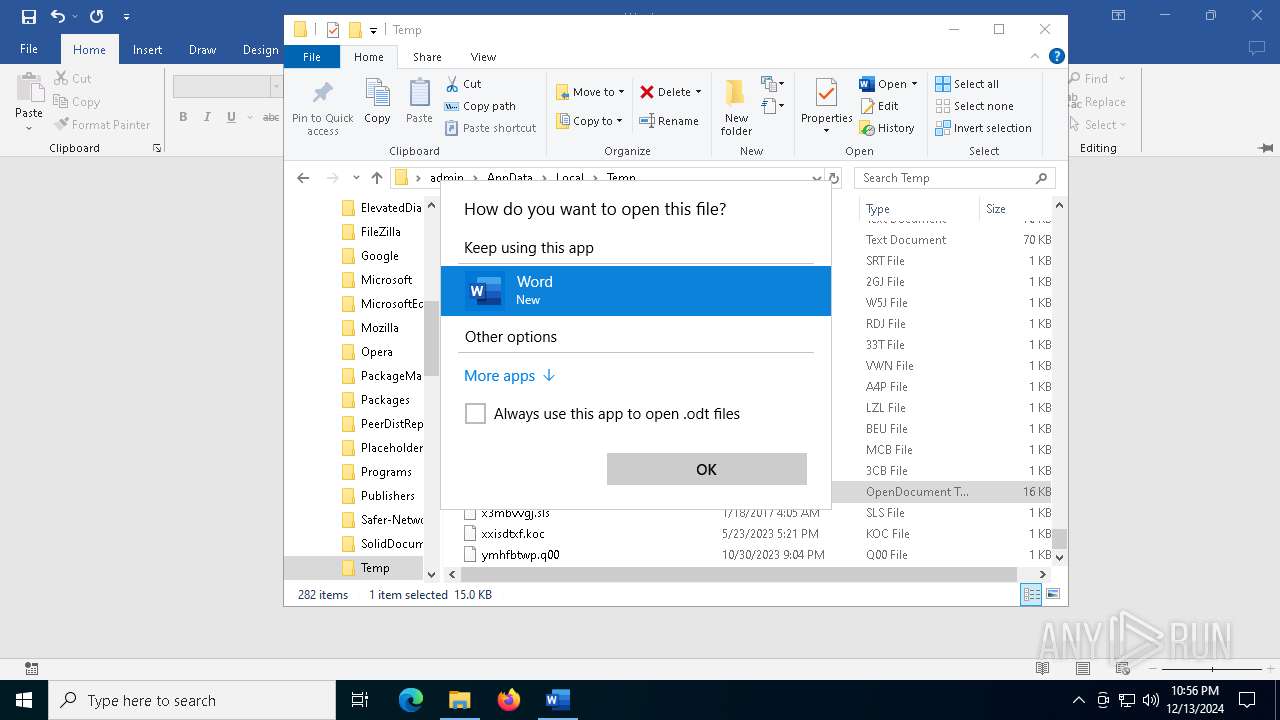The height and width of the screenshot is (720, 1280).
Task: Click the Redo icon in Word
Action: (x=96, y=16)
